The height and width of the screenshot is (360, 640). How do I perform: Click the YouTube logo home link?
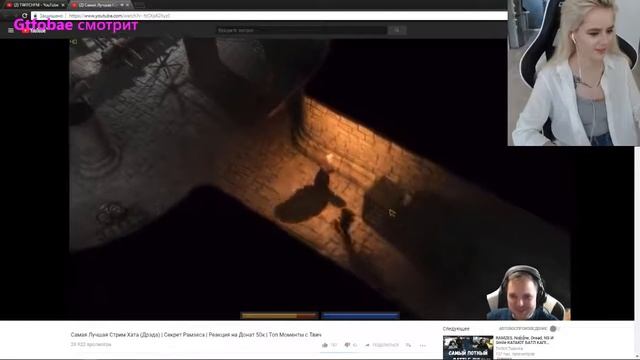34,30
